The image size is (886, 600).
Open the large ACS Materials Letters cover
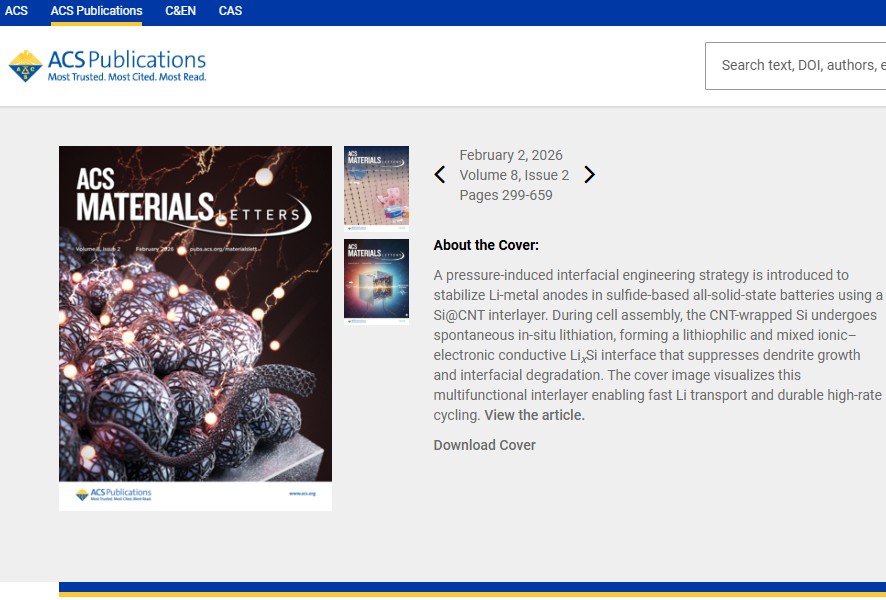coord(196,328)
